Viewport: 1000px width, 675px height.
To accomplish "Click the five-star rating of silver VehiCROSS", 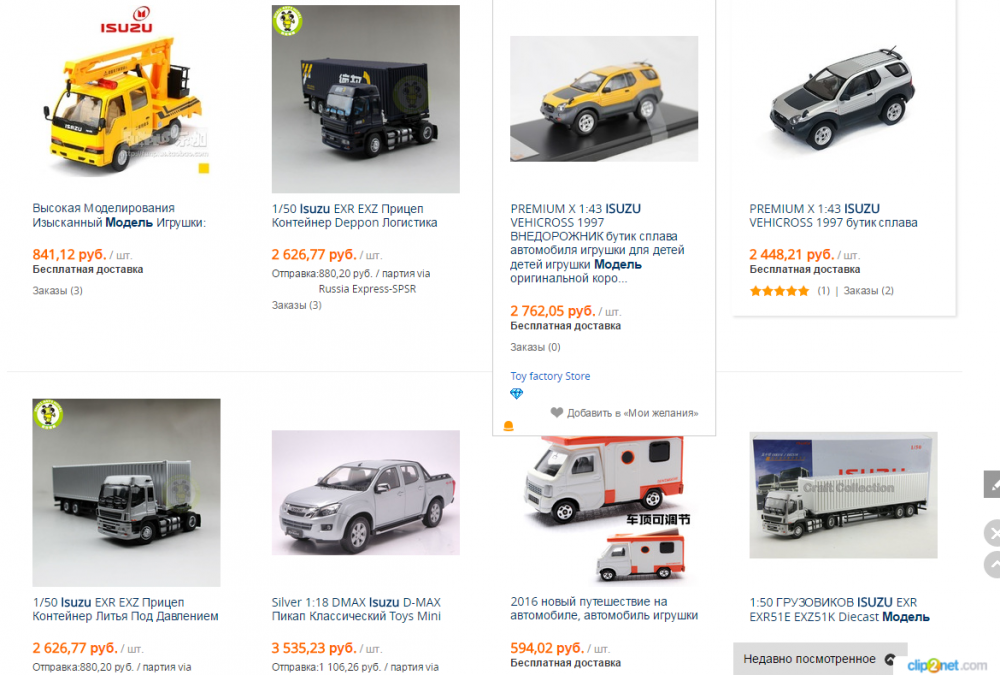I will (779, 291).
